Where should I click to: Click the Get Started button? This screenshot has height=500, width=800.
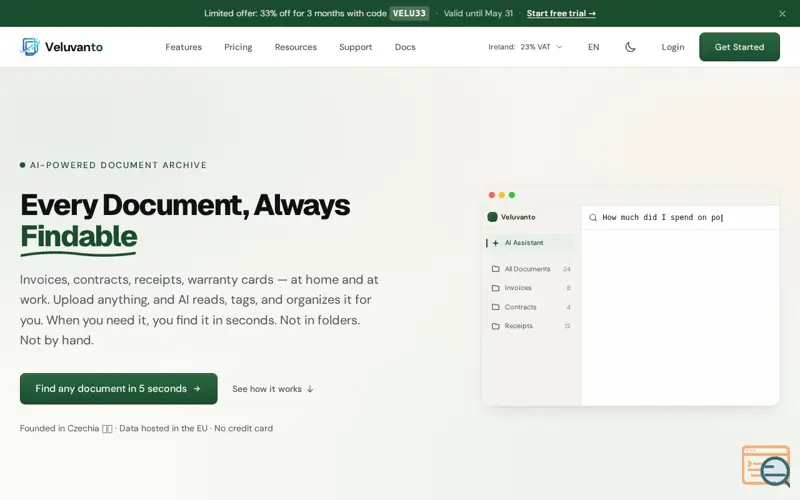tap(739, 47)
